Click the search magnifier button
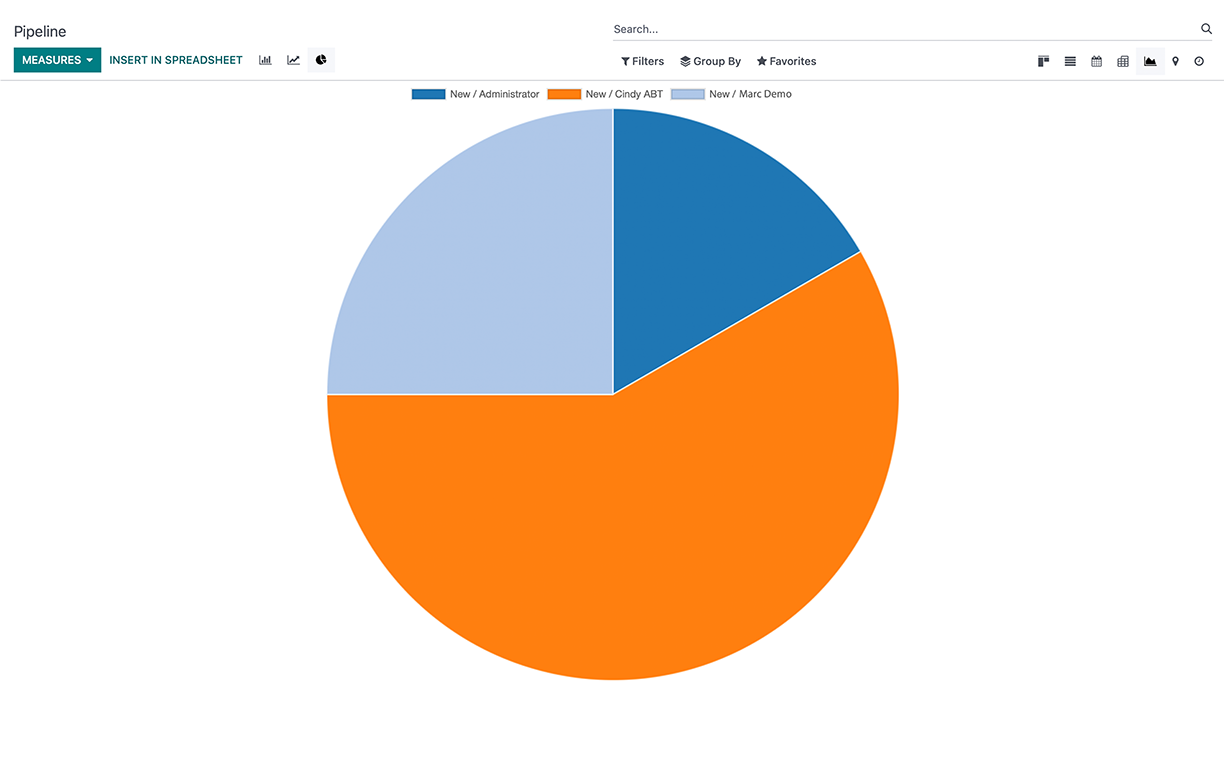1224x759 pixels. [1206, 28]
